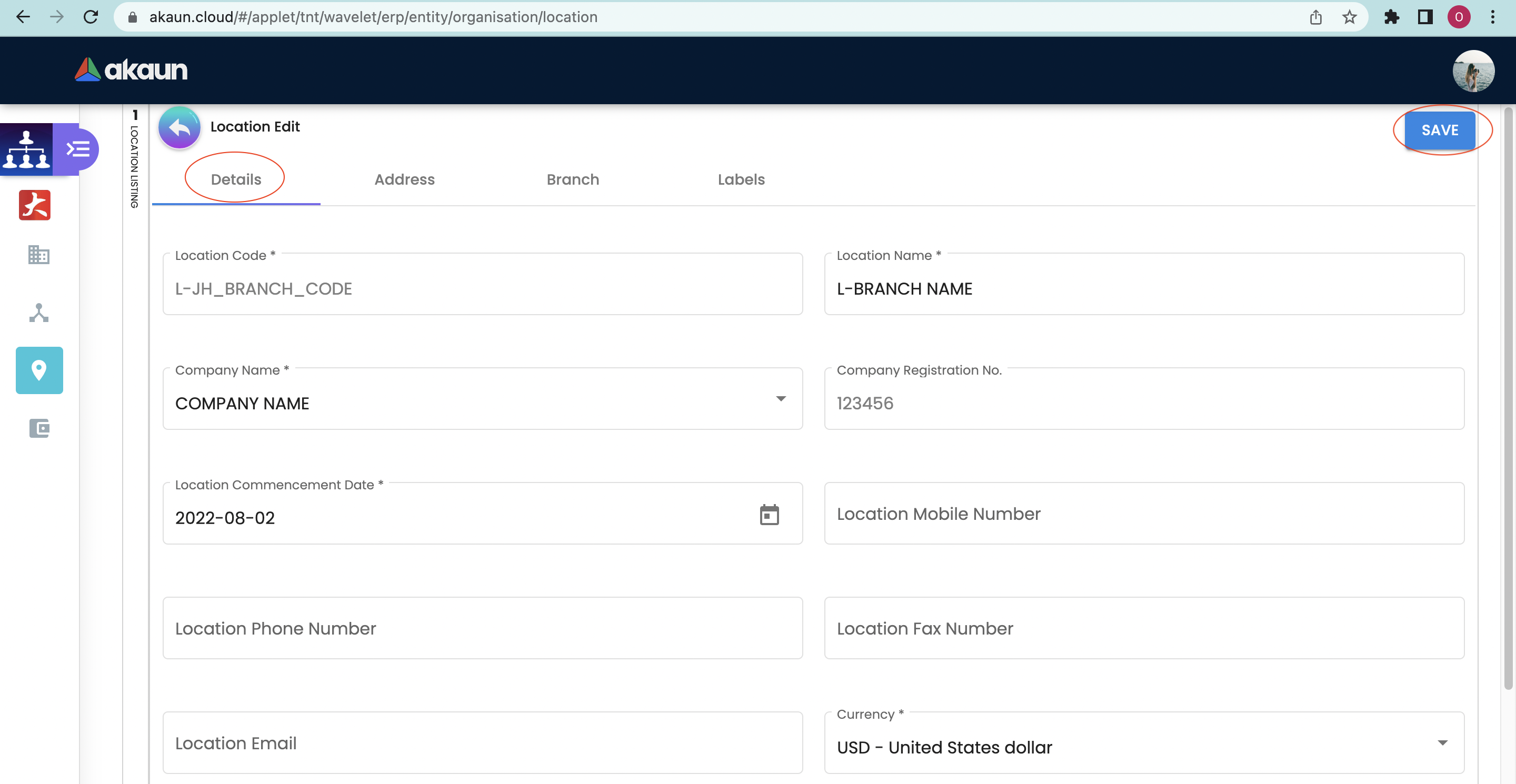Bookmark page with the star icon
This screenshot has height=784, width=1516.
click(x=1349, y=17)
